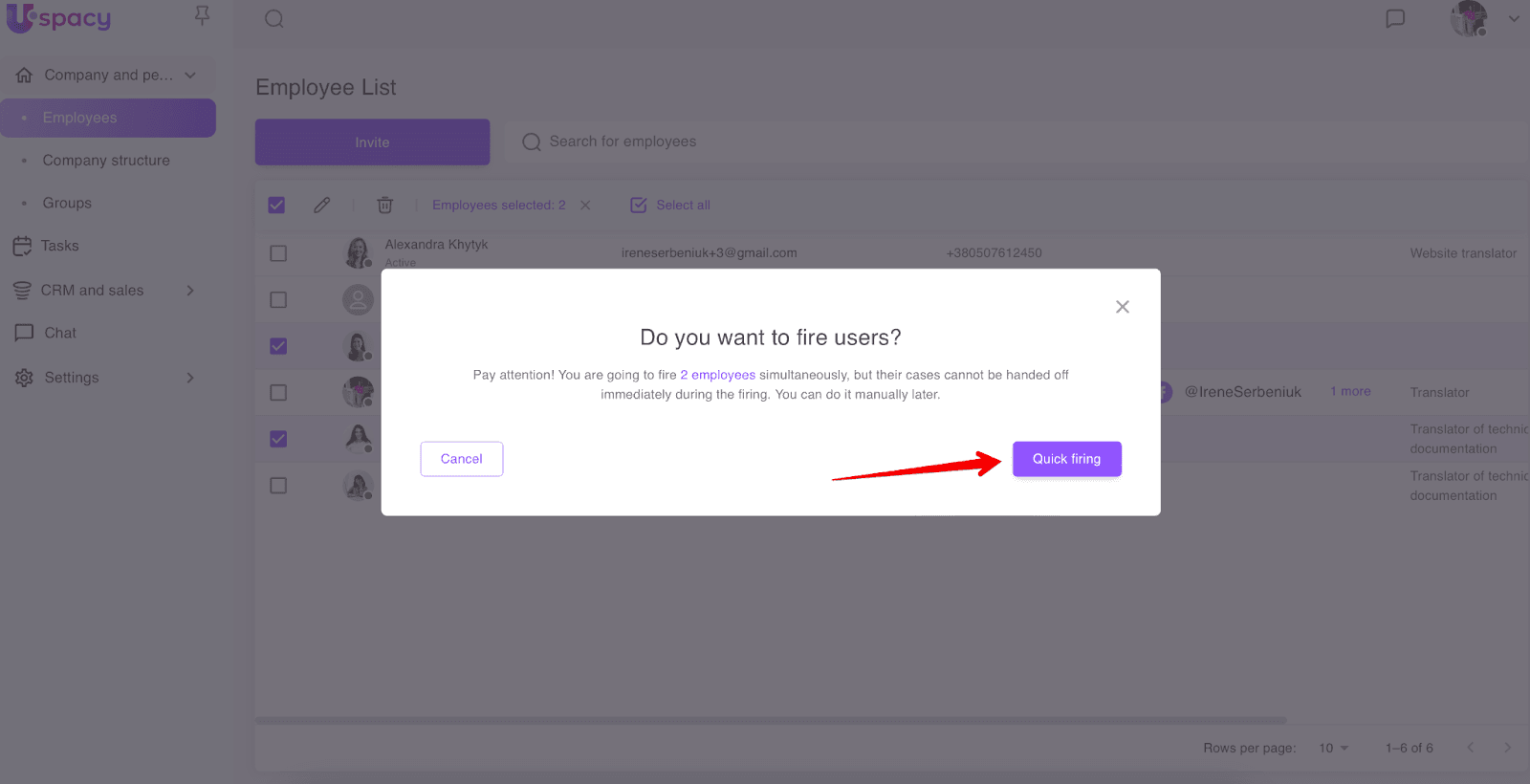Open the chat bubble icon in header
1530x784 pixels.
tap(1395, 19)
